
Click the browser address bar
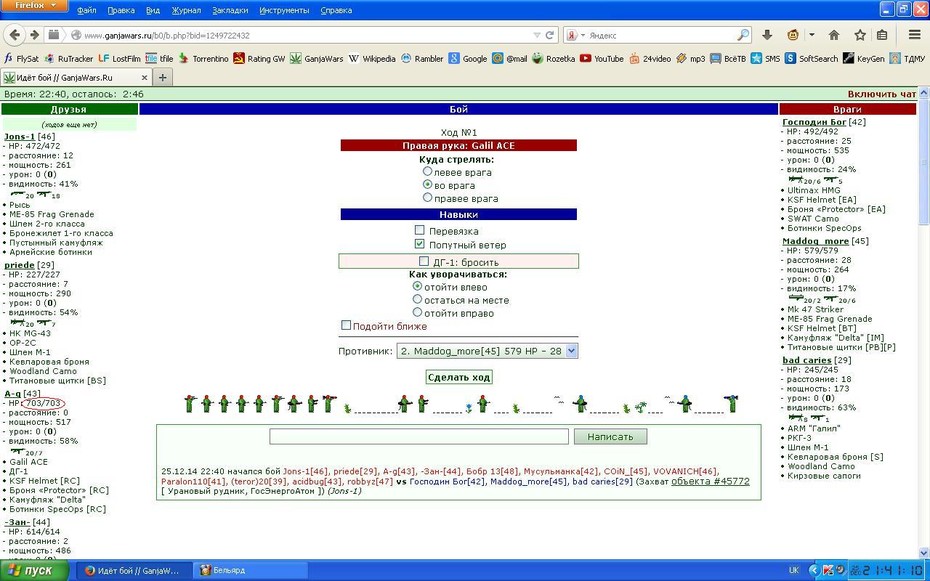[301, 35]
